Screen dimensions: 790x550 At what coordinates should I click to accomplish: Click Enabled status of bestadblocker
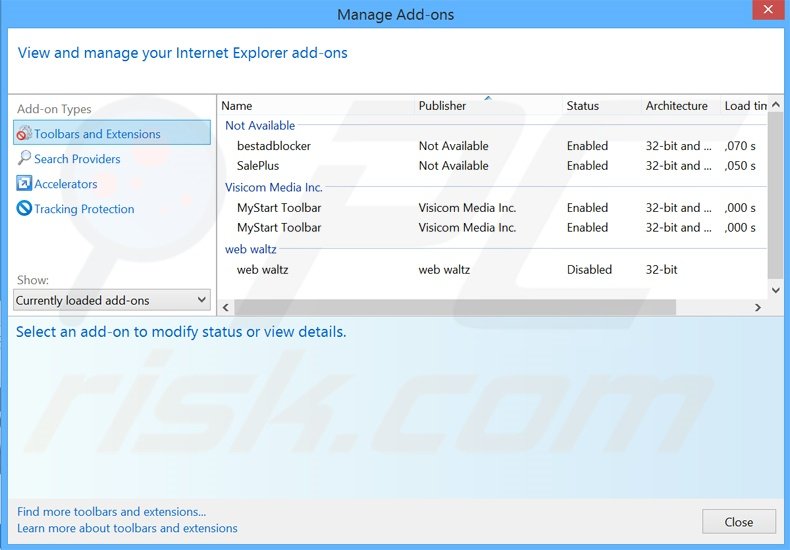[x=587, y=146]
